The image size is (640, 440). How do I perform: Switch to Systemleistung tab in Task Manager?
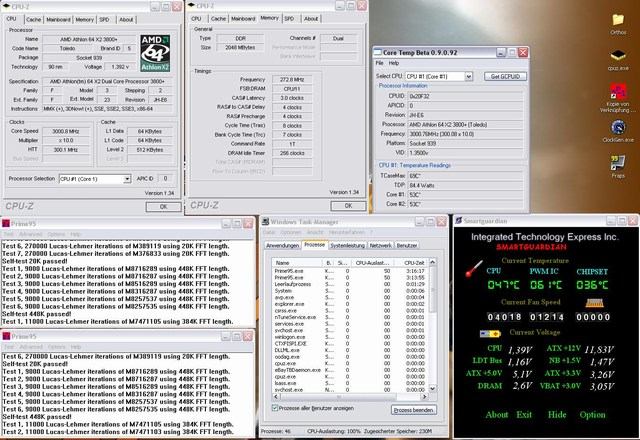(347, 245)
